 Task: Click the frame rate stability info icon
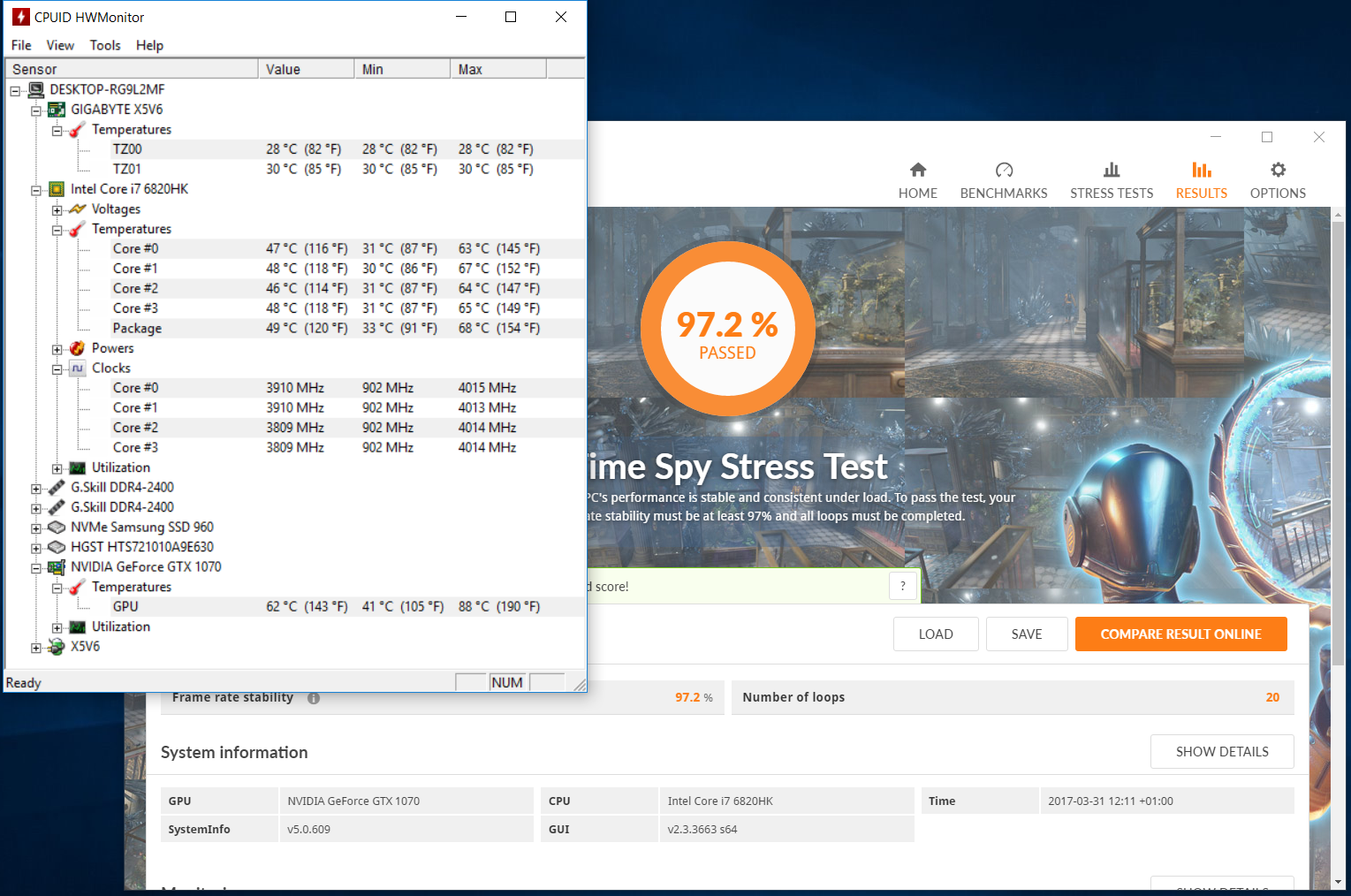coord(314,698)
